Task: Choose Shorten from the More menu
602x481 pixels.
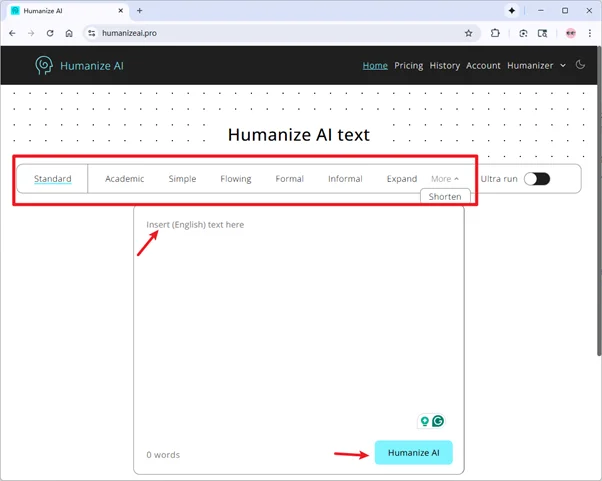Action: tap(445, 197)
